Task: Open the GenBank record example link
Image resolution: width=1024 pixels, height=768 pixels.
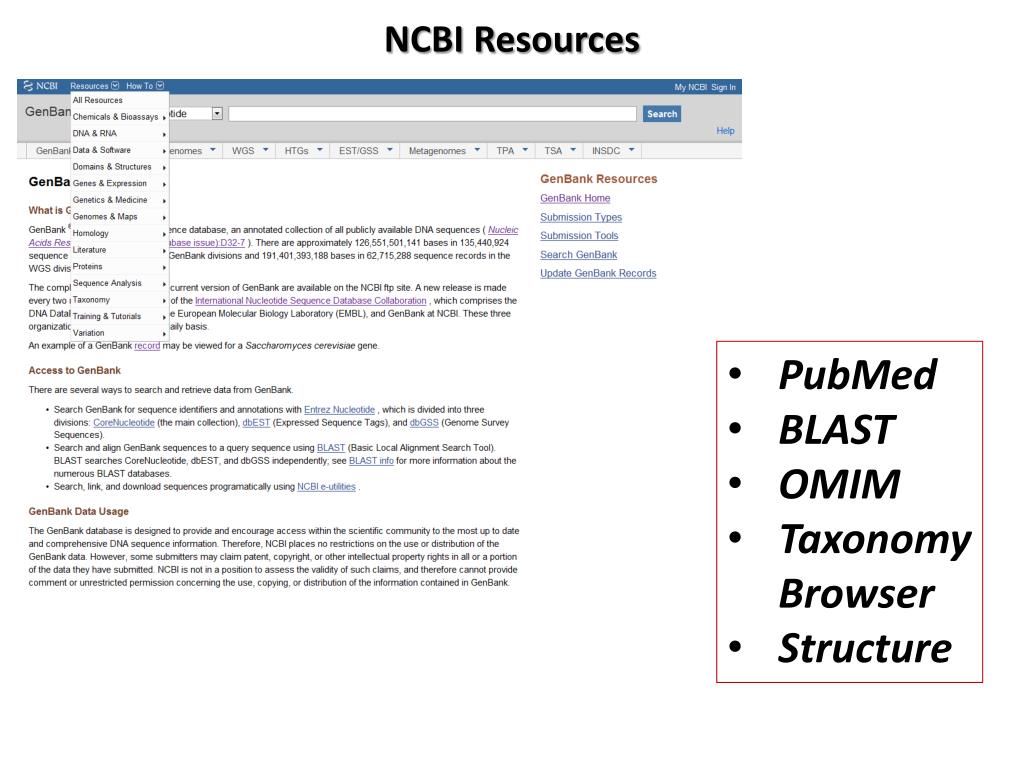Action: pos(147,345)
